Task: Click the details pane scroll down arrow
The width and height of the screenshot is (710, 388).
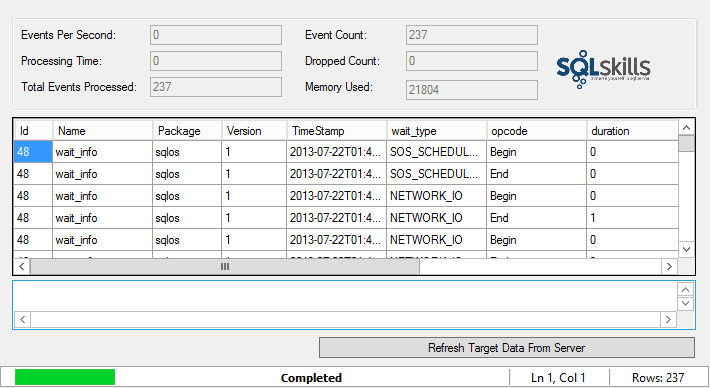Action: click(x=686, y=303)
